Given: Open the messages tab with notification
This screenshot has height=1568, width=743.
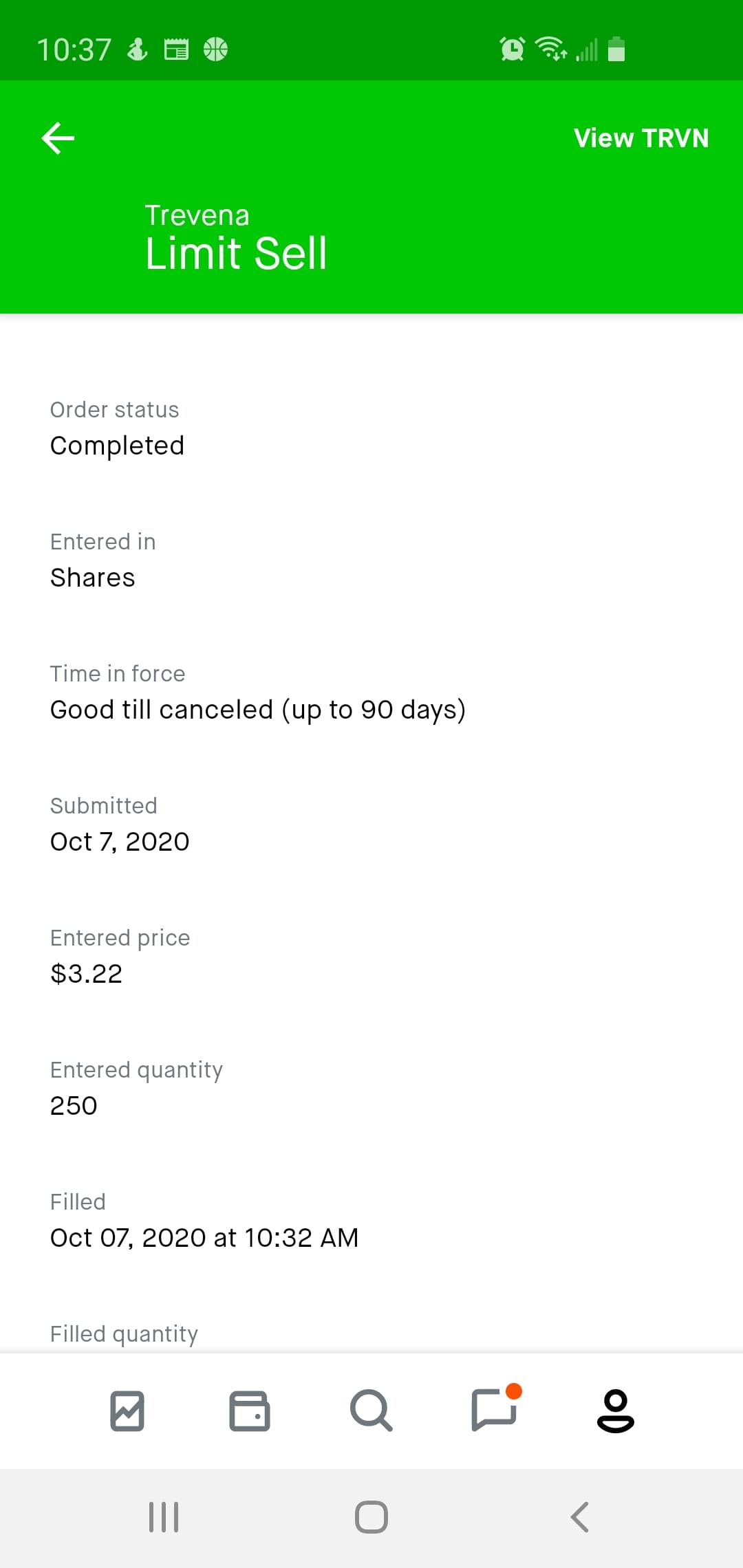Looking at the screenshot, I should 494,1411.
